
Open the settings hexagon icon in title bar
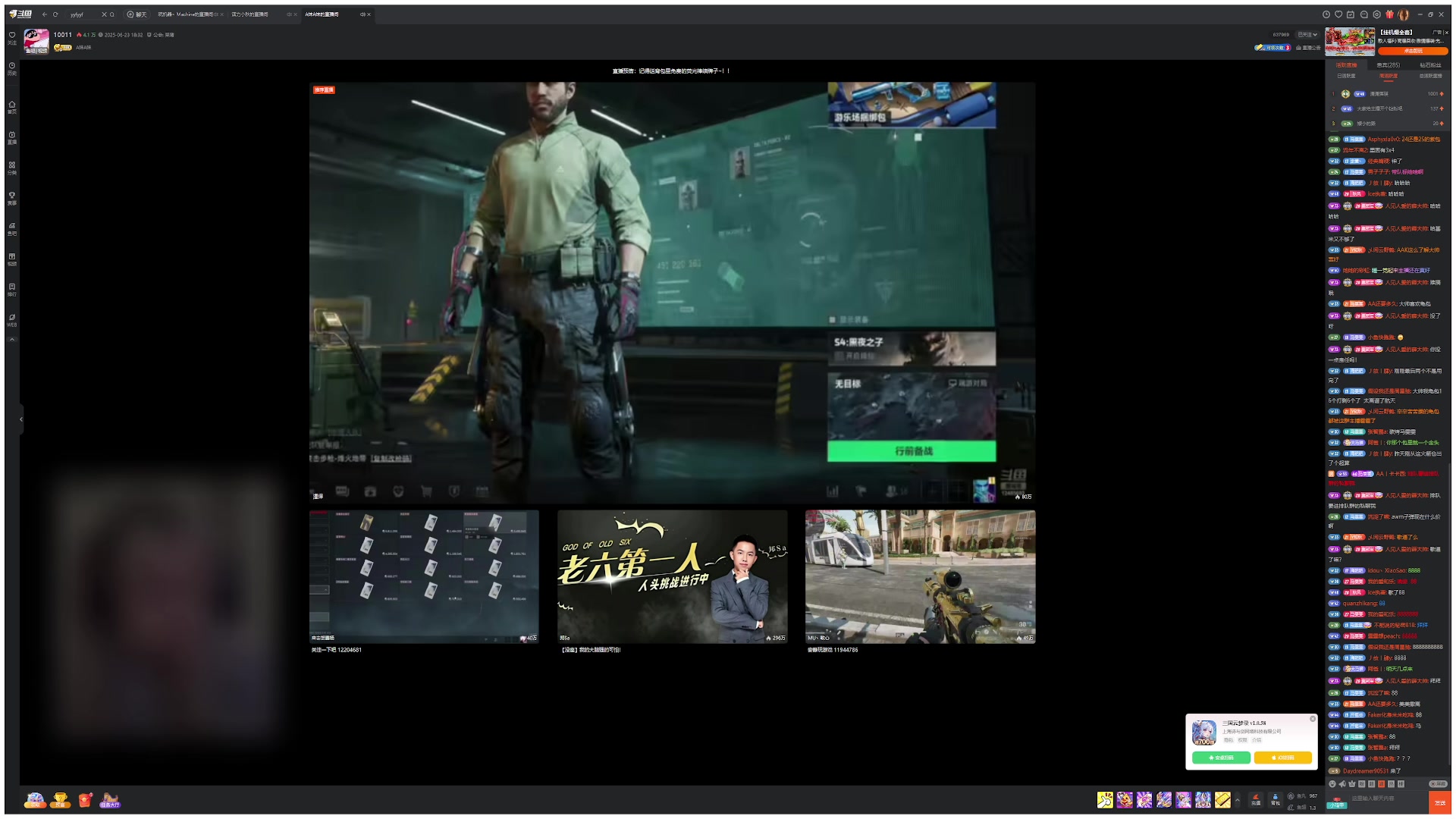click(x=1376, y=14)
